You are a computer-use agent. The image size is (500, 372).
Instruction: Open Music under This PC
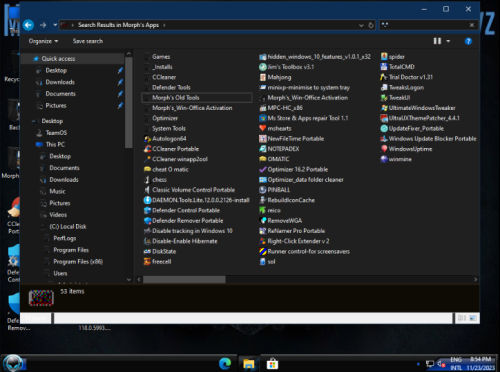point(57,191)
